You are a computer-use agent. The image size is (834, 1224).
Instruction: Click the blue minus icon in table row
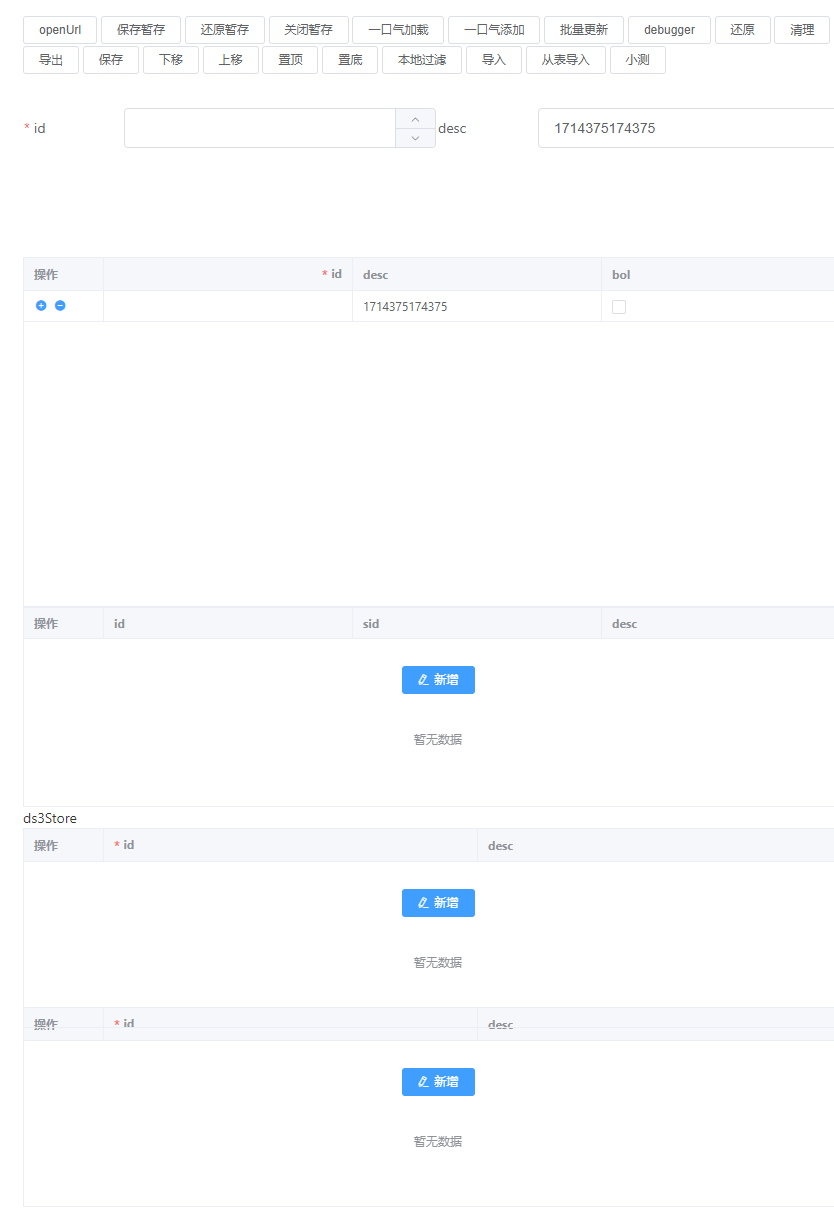click(60, 306)
